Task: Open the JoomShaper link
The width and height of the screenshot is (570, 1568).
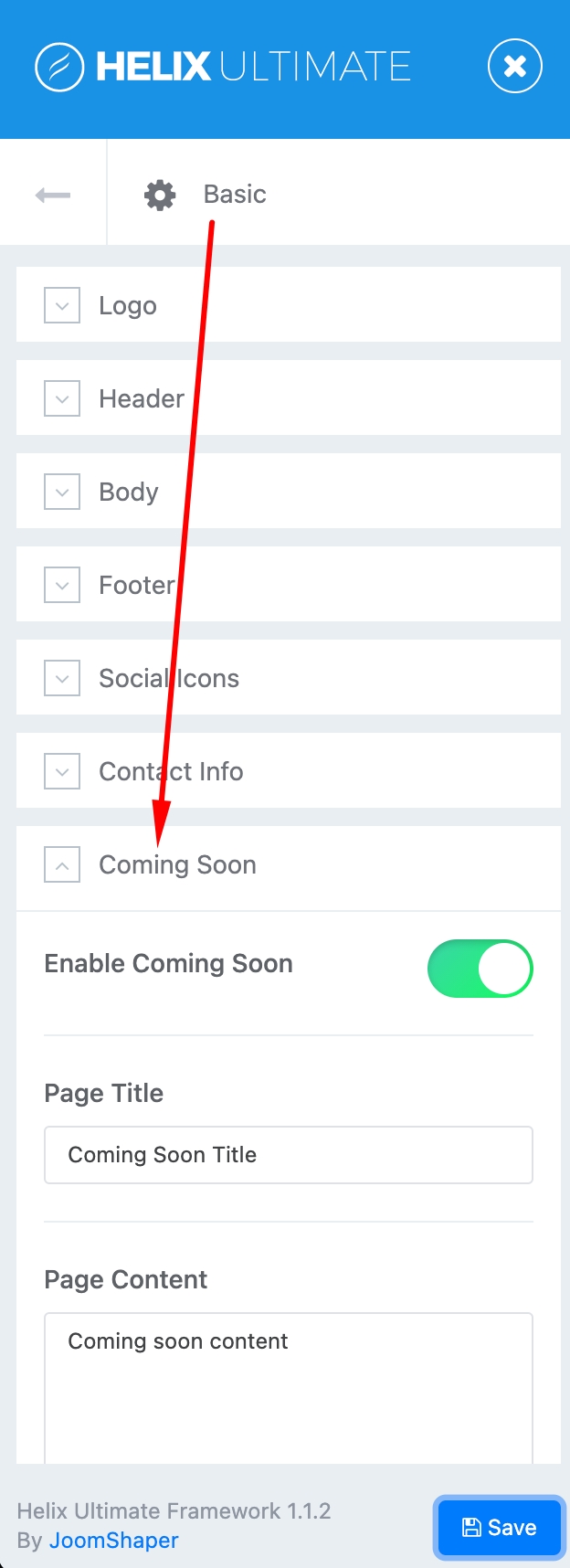Action: click(x=114, y=1541)
